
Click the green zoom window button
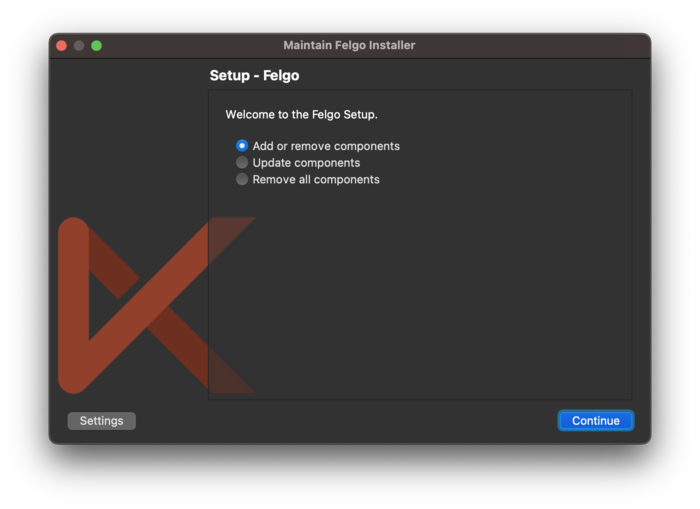pyautogui.click(x=96, y=46)
